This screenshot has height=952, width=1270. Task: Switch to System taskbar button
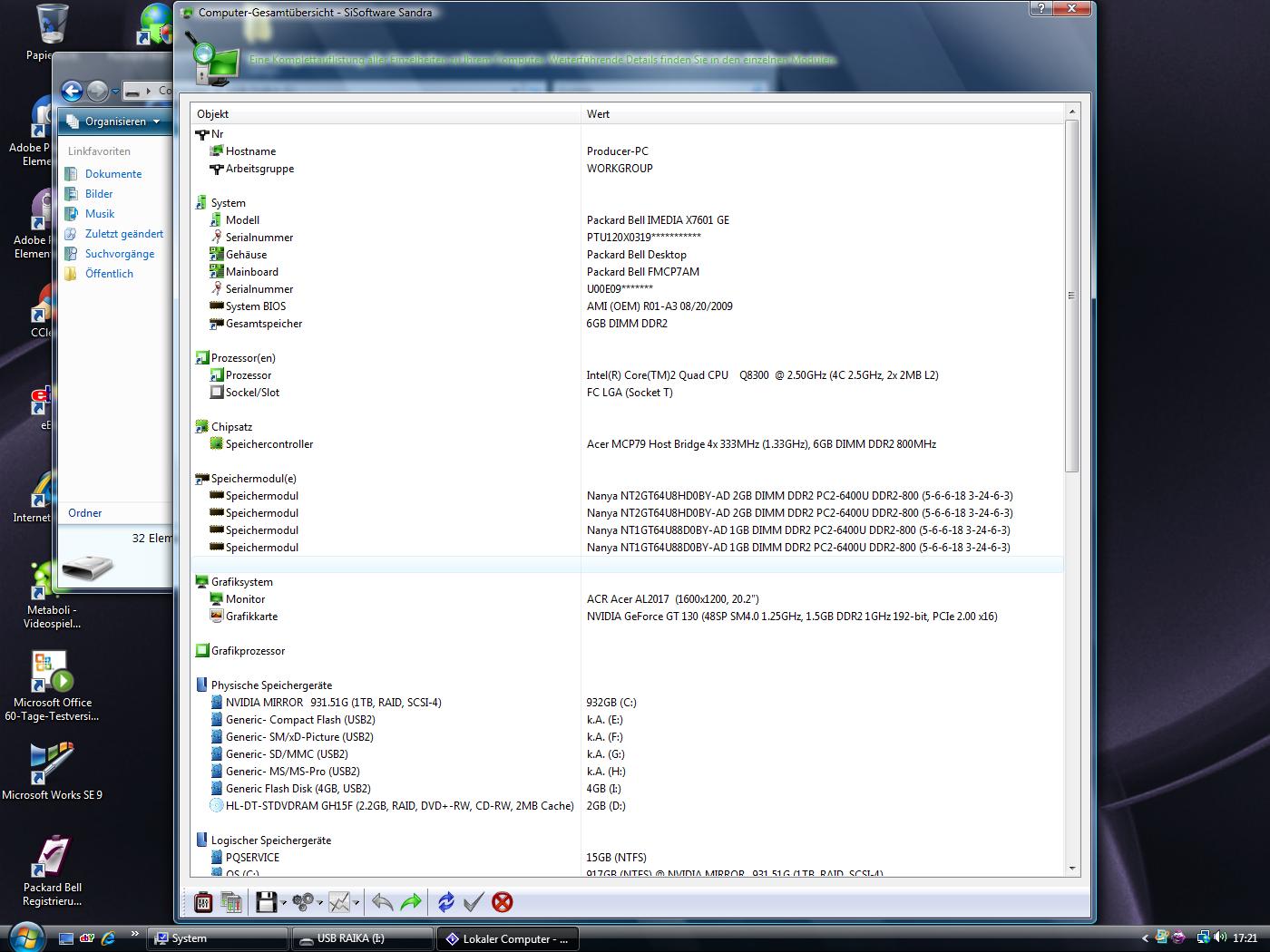click(x=218, y=938)
